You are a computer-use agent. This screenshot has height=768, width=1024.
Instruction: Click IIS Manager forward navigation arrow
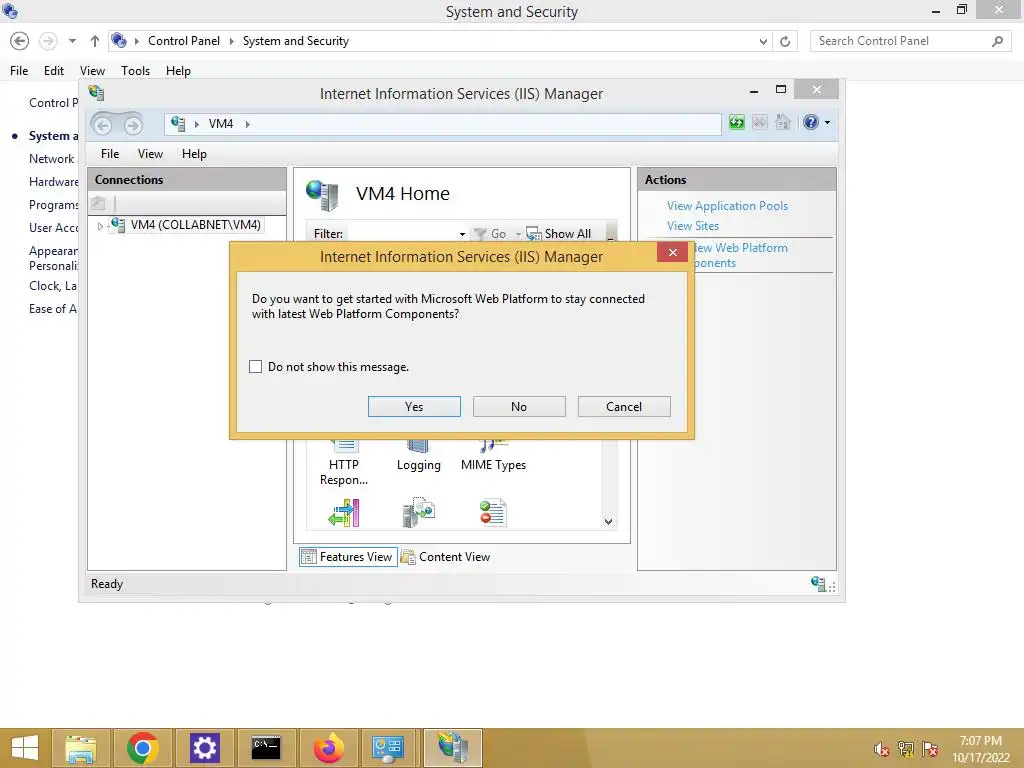(133, 124)
